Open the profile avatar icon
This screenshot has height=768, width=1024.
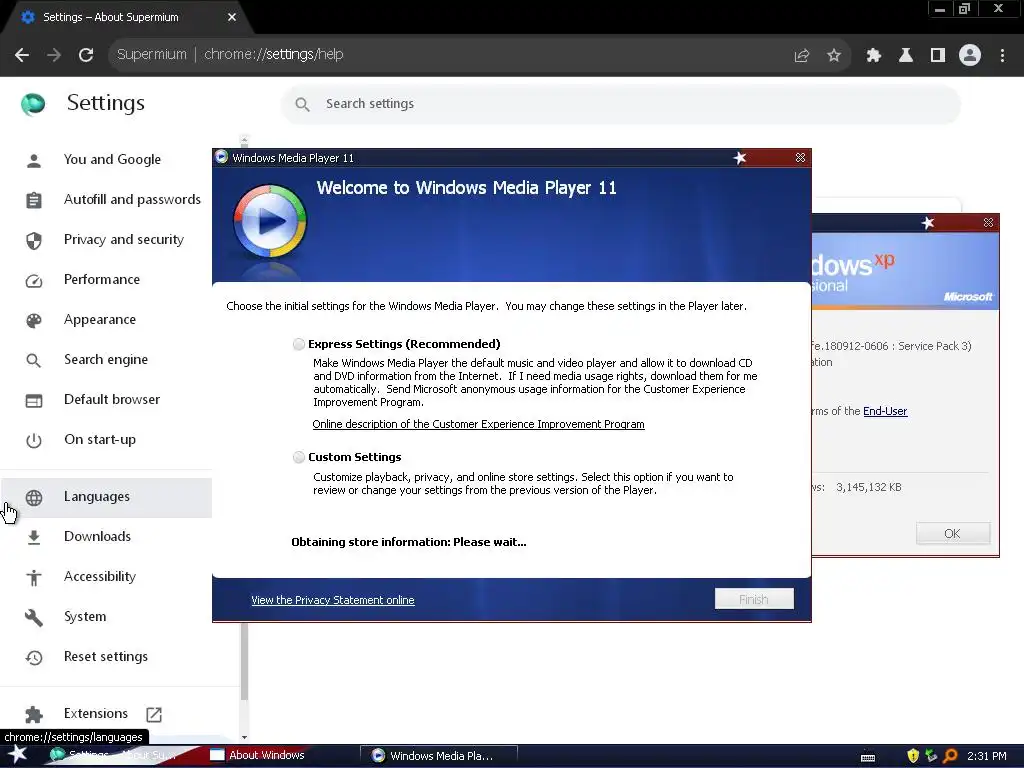[x=970, y=56]
